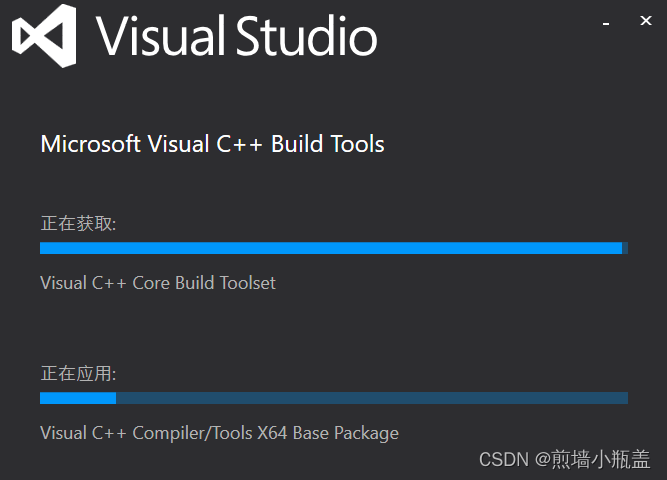
Task: Click the Toolset word under acquiring bar
Action: (x=248, y=283)
